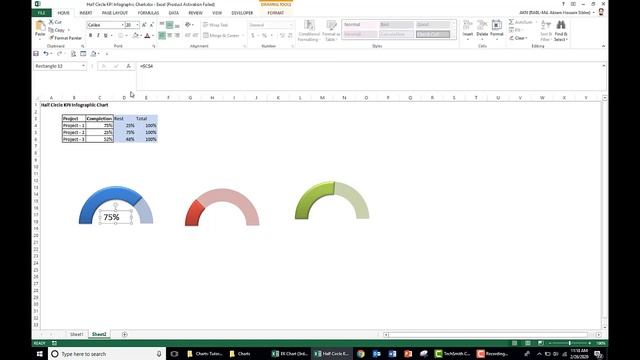Toggle Middle Align vertical alignment
This screenshot has width=640, height=360.
(x=169, y=25)
